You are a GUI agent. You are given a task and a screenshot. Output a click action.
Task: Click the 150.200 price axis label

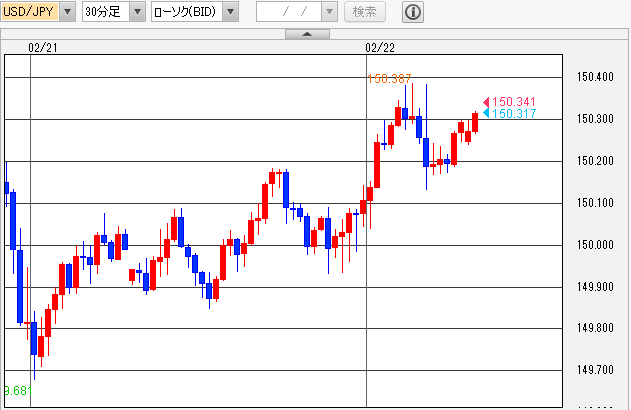595,161
